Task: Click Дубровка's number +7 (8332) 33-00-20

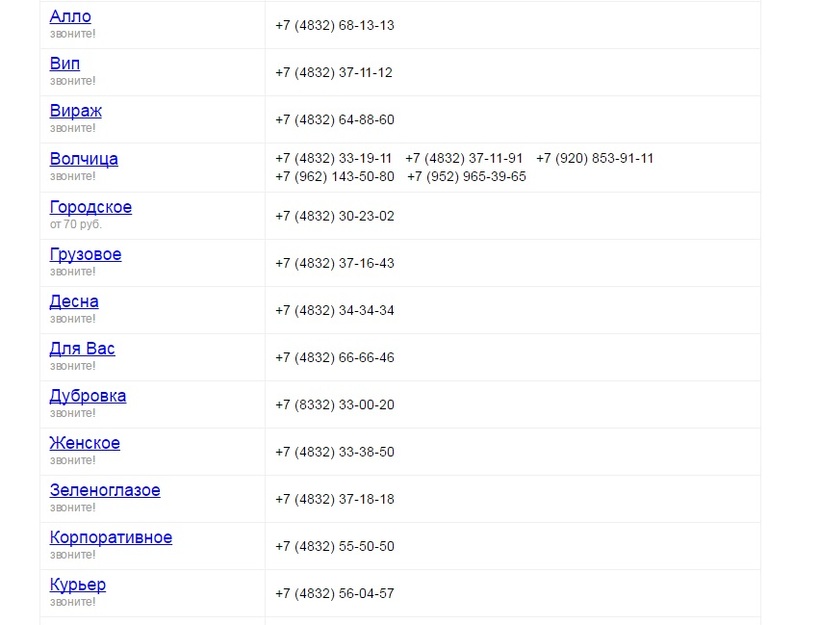Action: [335, 405]
